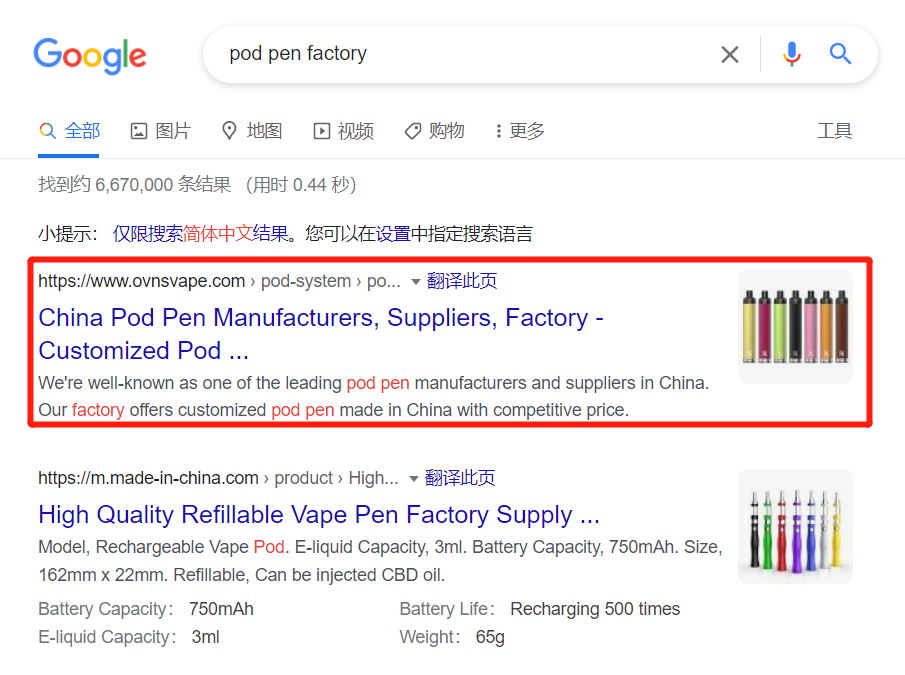The image size is (905, 675).
Task: Start voice search with microphone icon
Action: click(792, 54)
